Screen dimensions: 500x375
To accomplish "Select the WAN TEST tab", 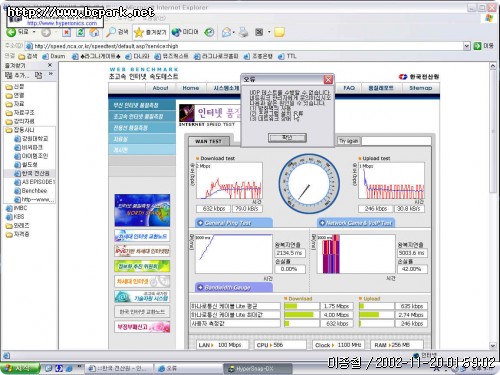I will tap(209, 141).
